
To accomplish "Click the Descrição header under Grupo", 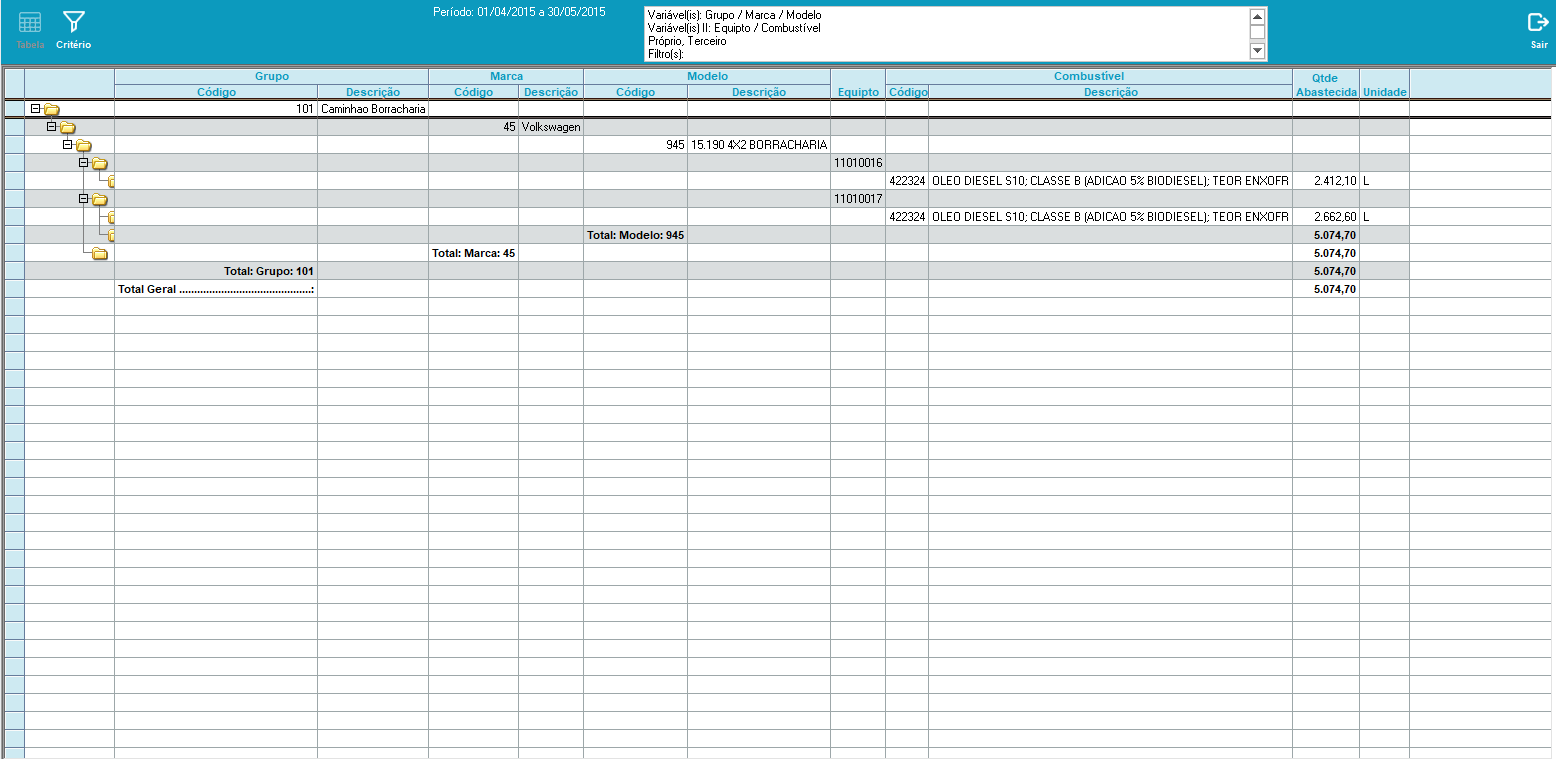I will tap(373, 92).
